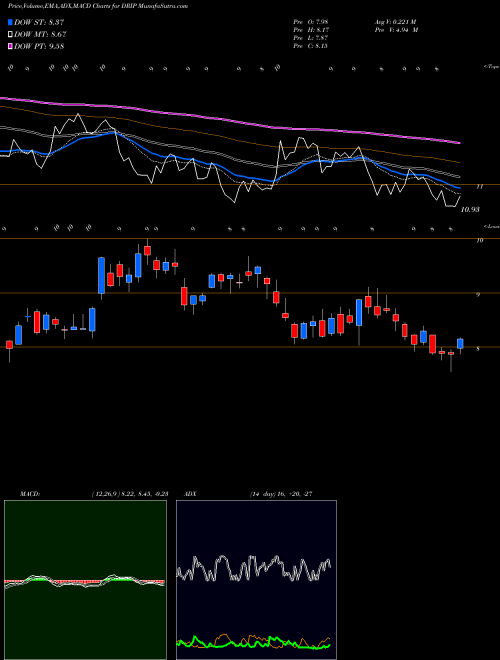The width and height of the screenshot is (500, 660).
Task: Click the white DOW MT legend swatch
Action: 10,35
